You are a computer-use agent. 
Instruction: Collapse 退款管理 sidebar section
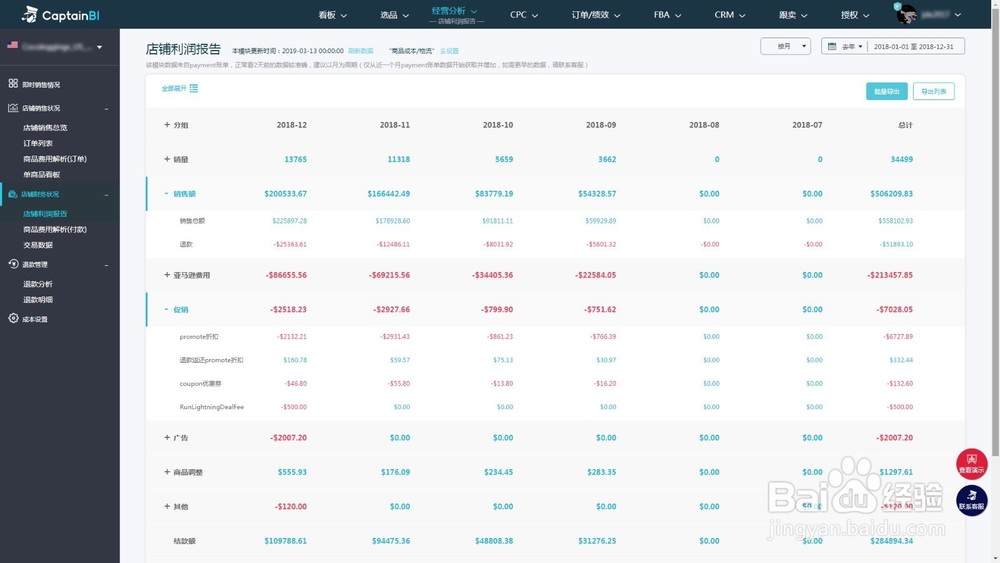106,265
